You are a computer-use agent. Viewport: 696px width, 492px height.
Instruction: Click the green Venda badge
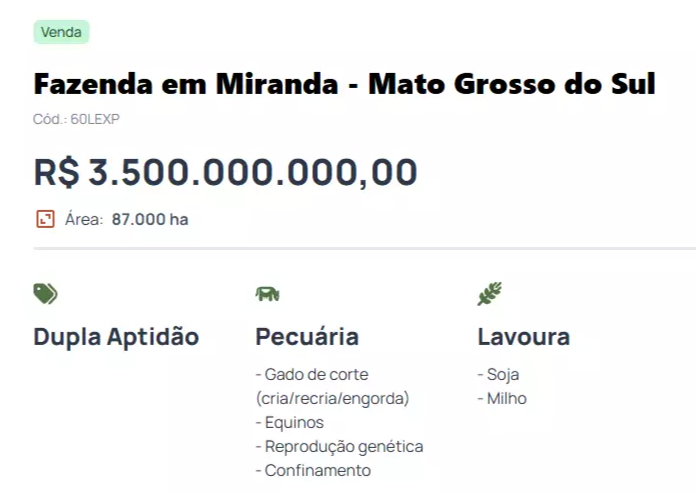61,32
